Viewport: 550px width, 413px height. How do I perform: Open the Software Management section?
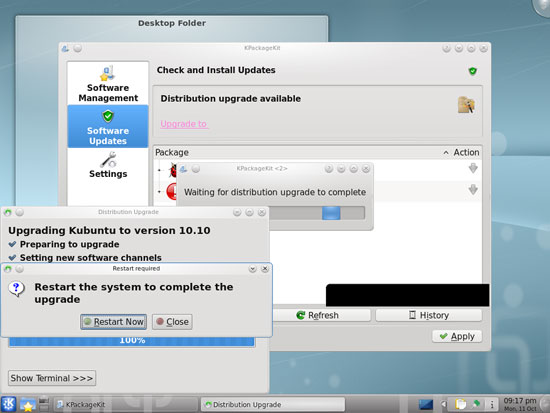tap(108, 84)
